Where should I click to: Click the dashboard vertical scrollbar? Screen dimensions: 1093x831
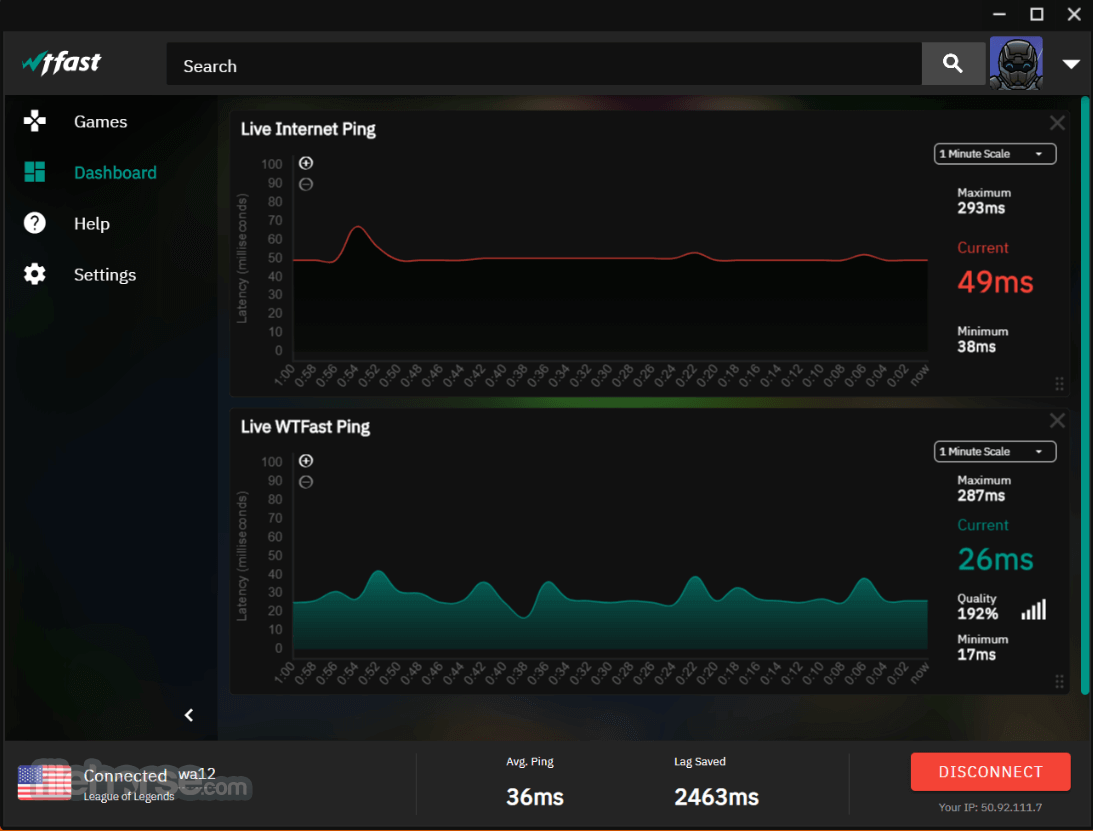[x=1085, y=395]
